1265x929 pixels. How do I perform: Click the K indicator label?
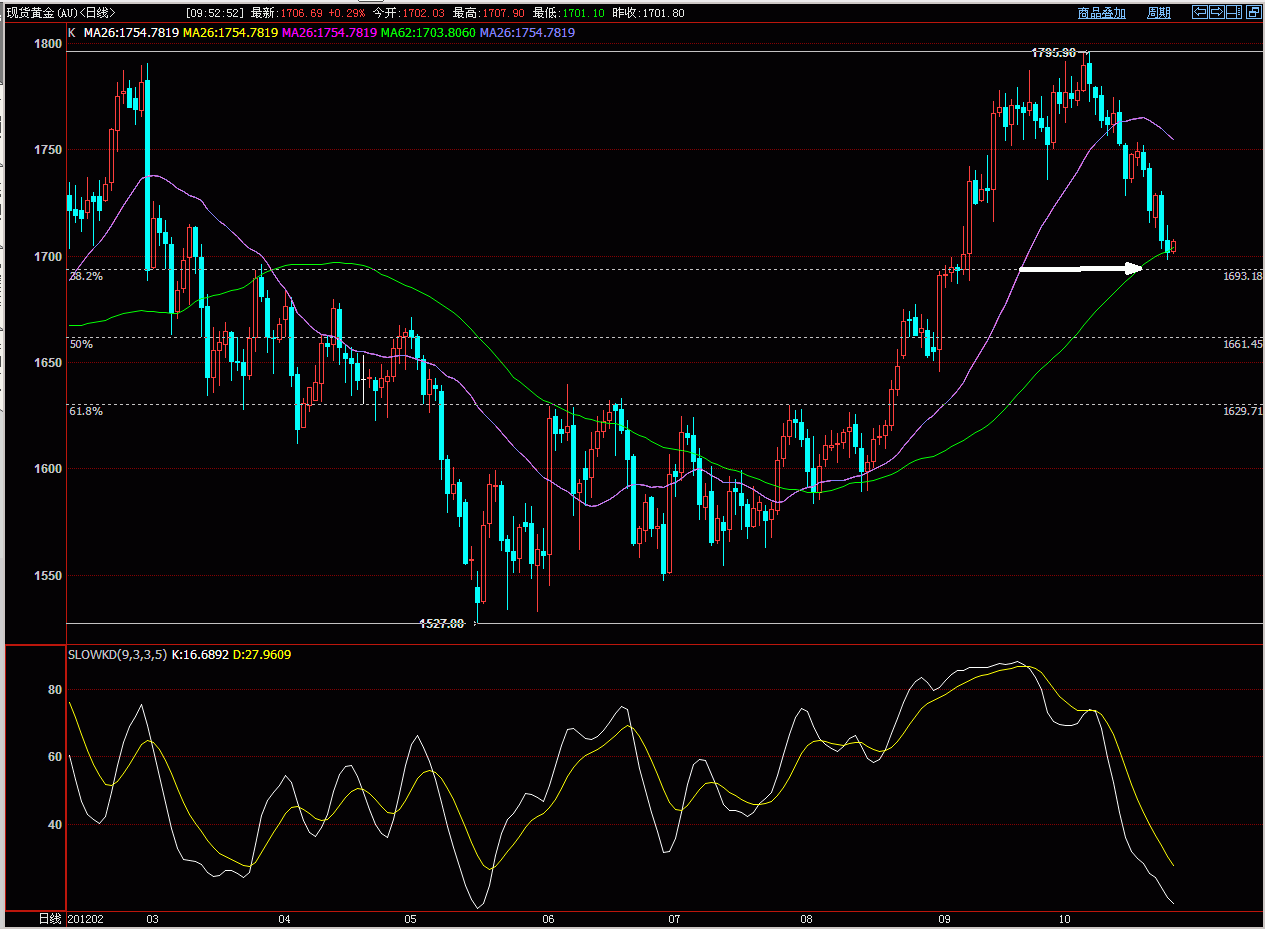[71, 32]
